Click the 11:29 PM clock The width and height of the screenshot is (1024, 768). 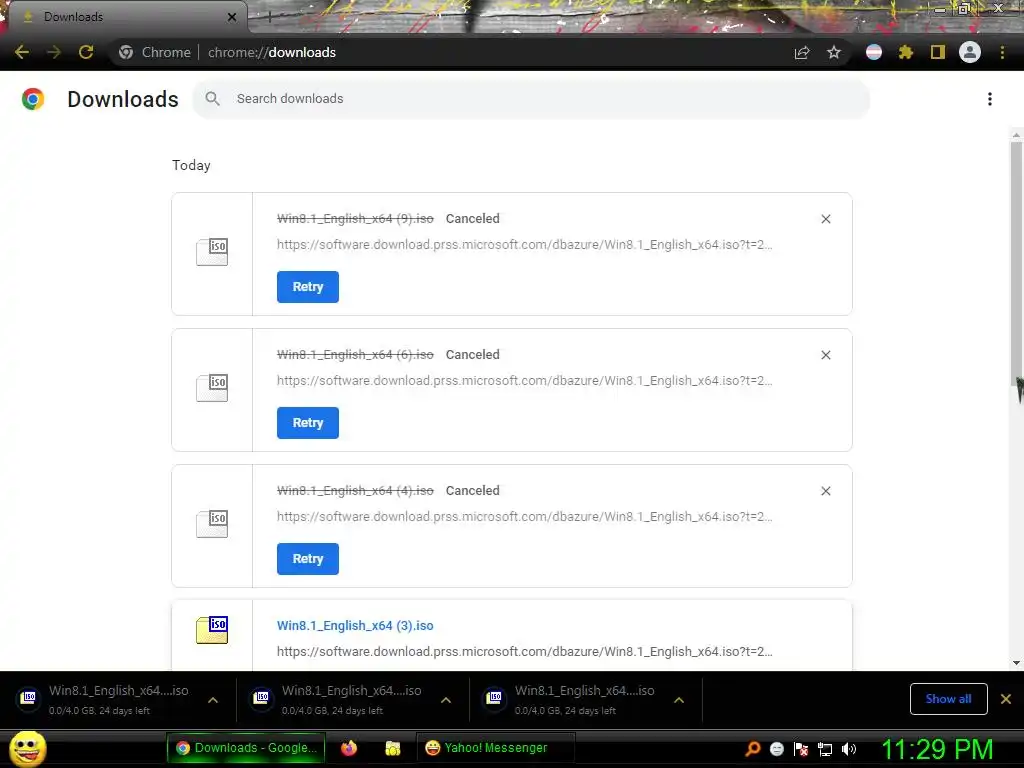(x=937, y=749)
